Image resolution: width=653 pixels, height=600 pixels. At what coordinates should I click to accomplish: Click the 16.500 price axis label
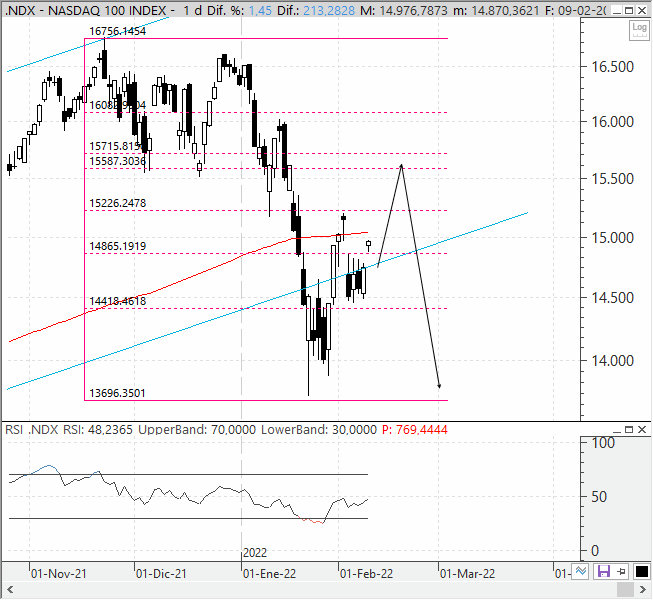[x=613, y=67]
